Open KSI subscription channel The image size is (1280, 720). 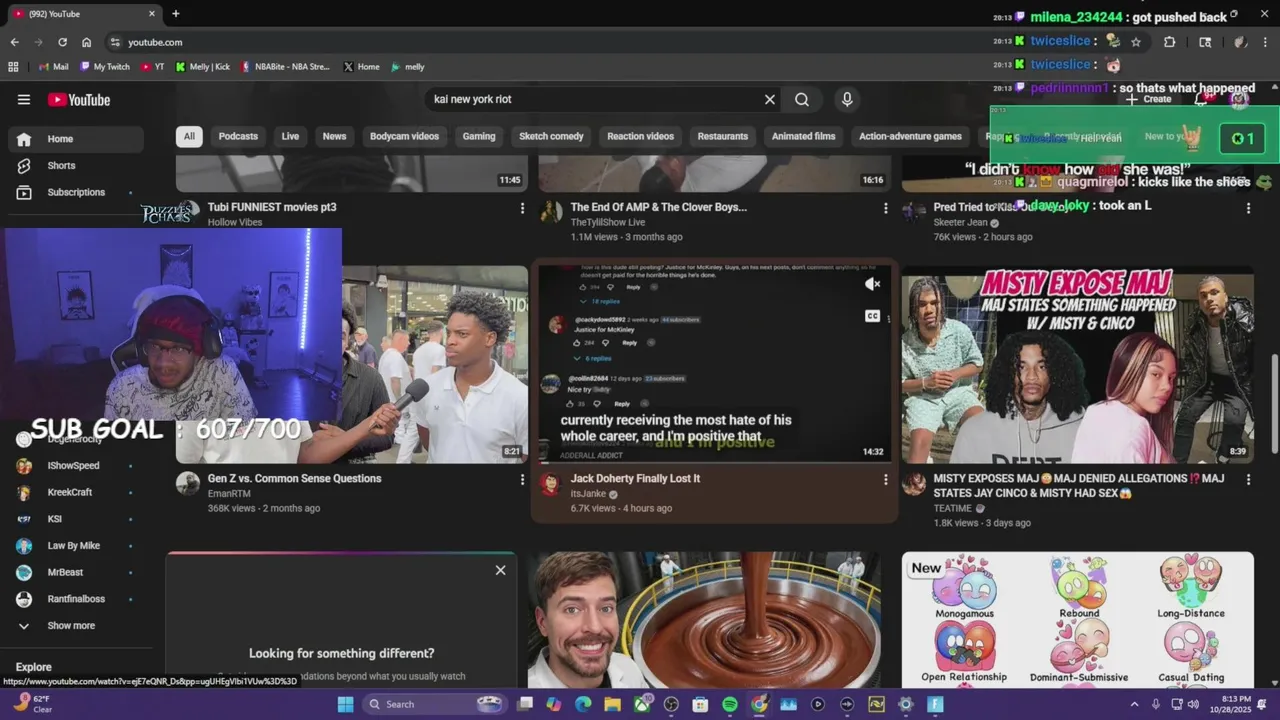pyautogui.click(x=76, y=519)
